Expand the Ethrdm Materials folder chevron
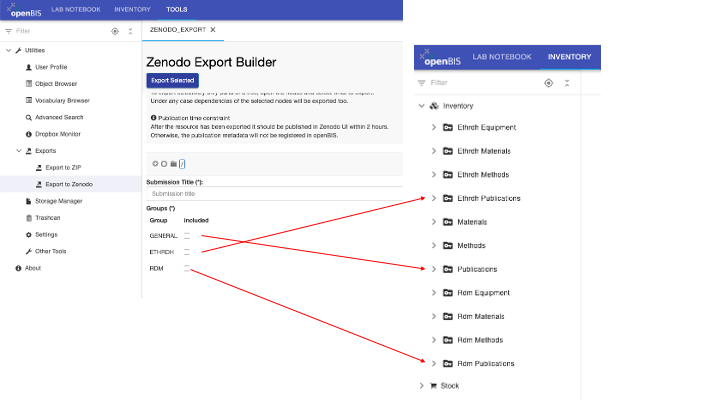 coord(434,151)
